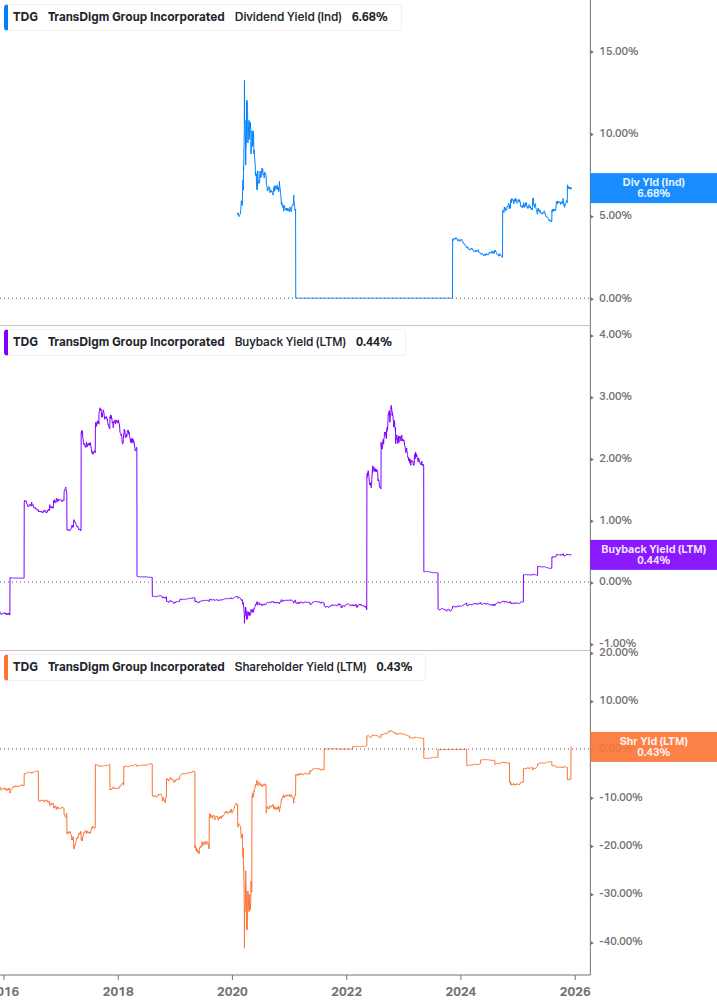Click the 3.00% label on buyback axis
The height and width of the screenshot is (1005, 717).
615,397
